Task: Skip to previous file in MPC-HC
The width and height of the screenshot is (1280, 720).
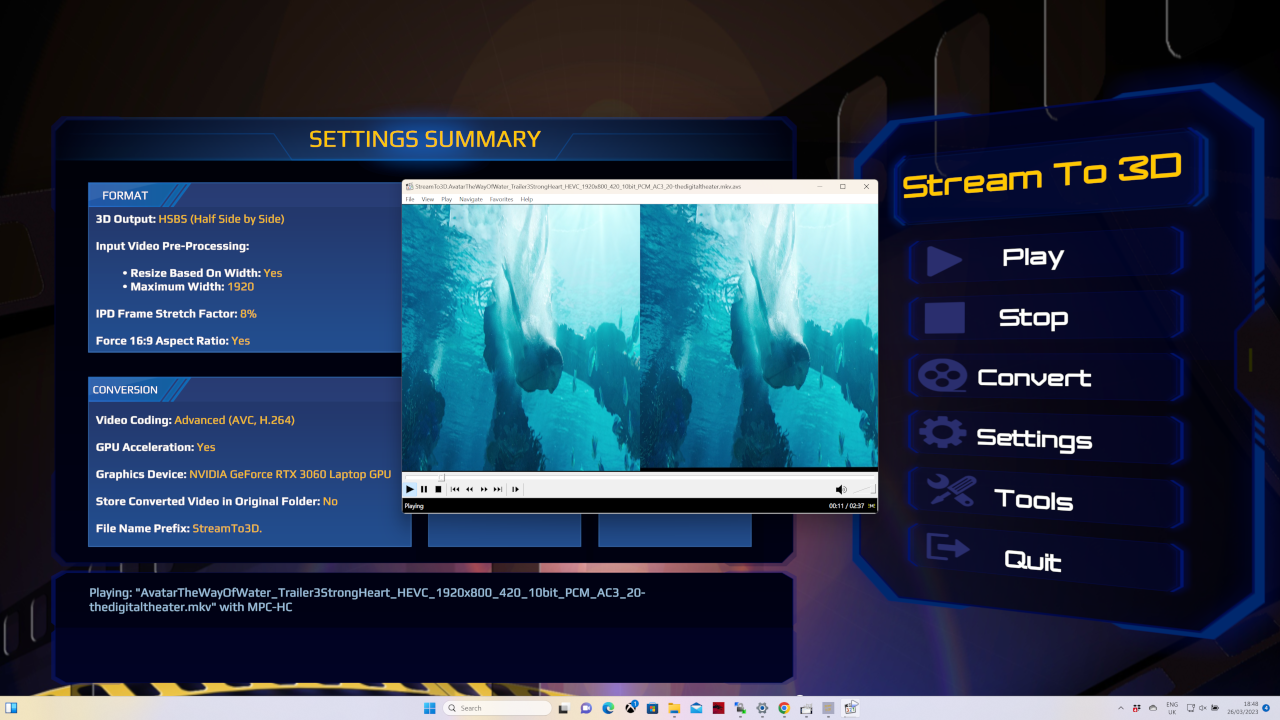Action: (x=455, y=489)
